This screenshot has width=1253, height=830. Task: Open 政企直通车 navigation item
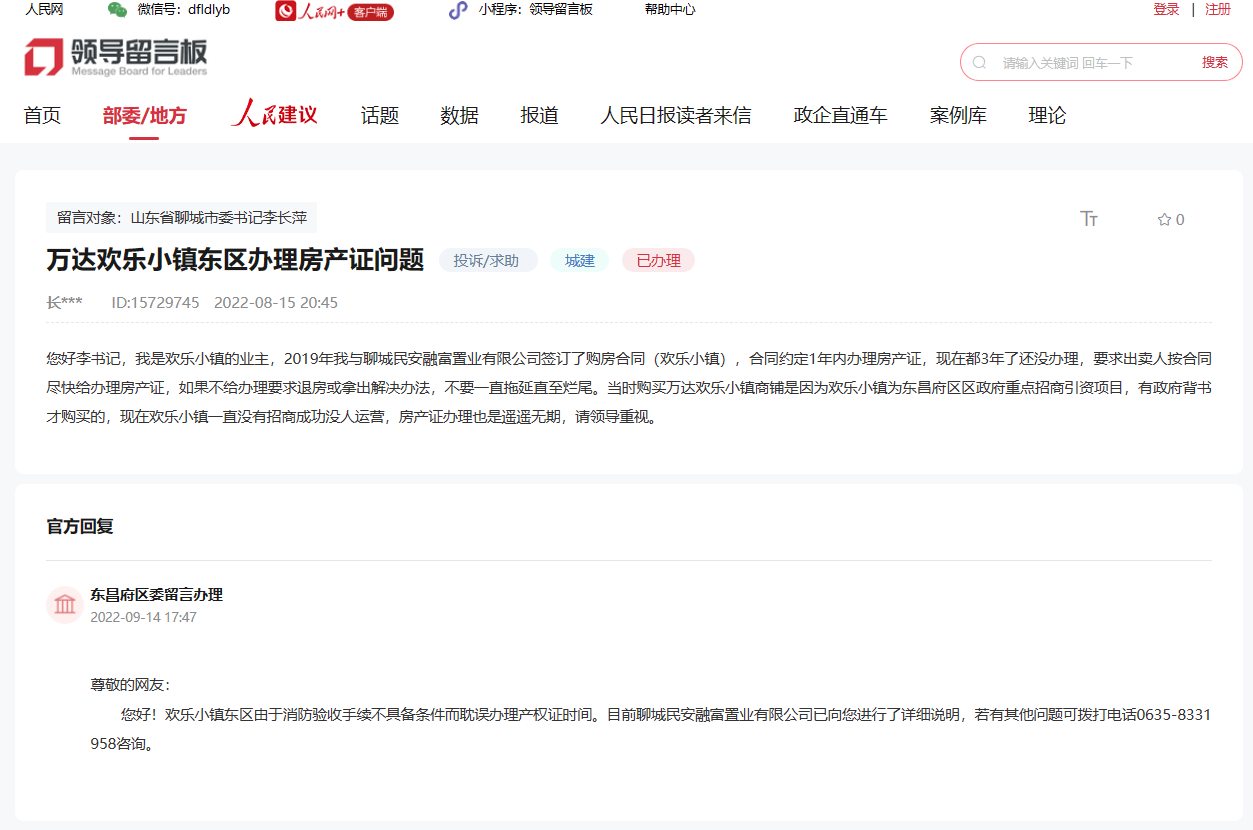840,115
